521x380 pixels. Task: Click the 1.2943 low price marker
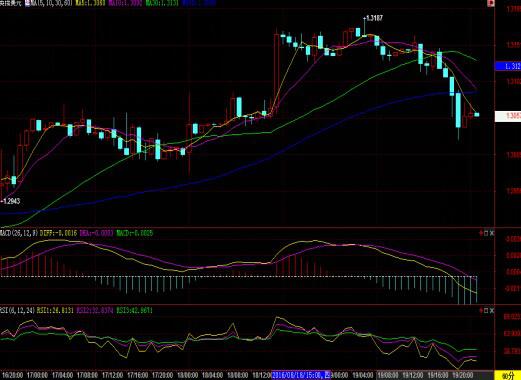point(11,201)
